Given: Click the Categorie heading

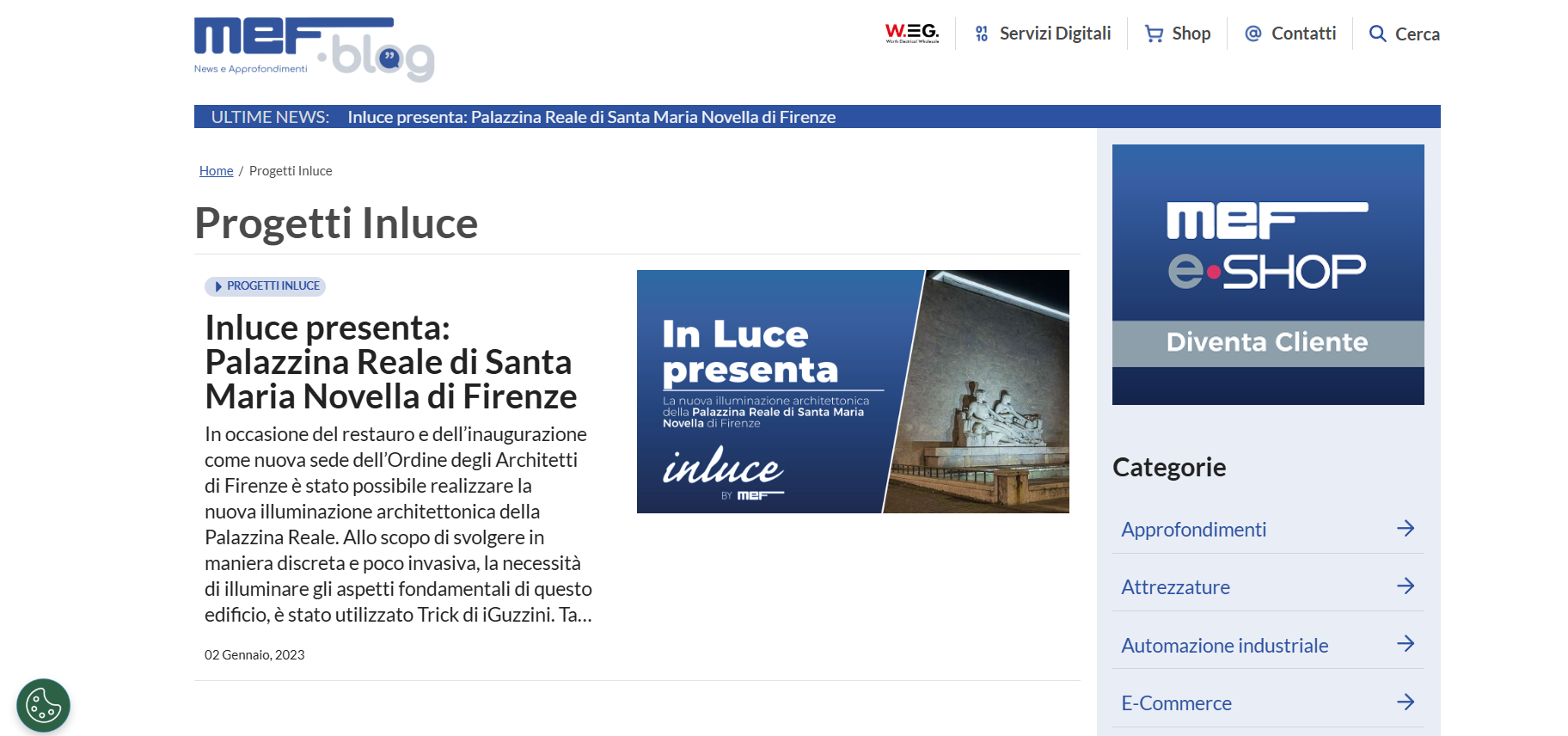Looking at the screenshot, I should coord(1169,467).
